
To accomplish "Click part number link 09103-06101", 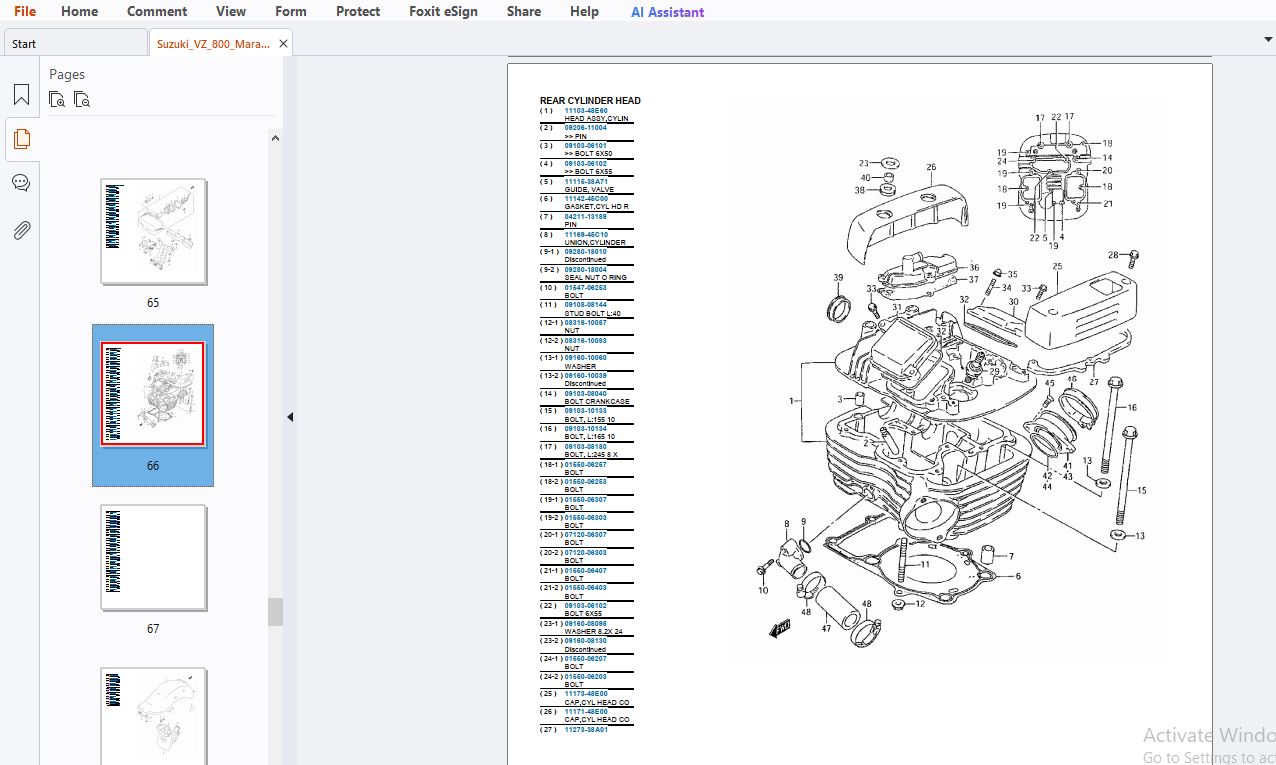I will 585,146.
